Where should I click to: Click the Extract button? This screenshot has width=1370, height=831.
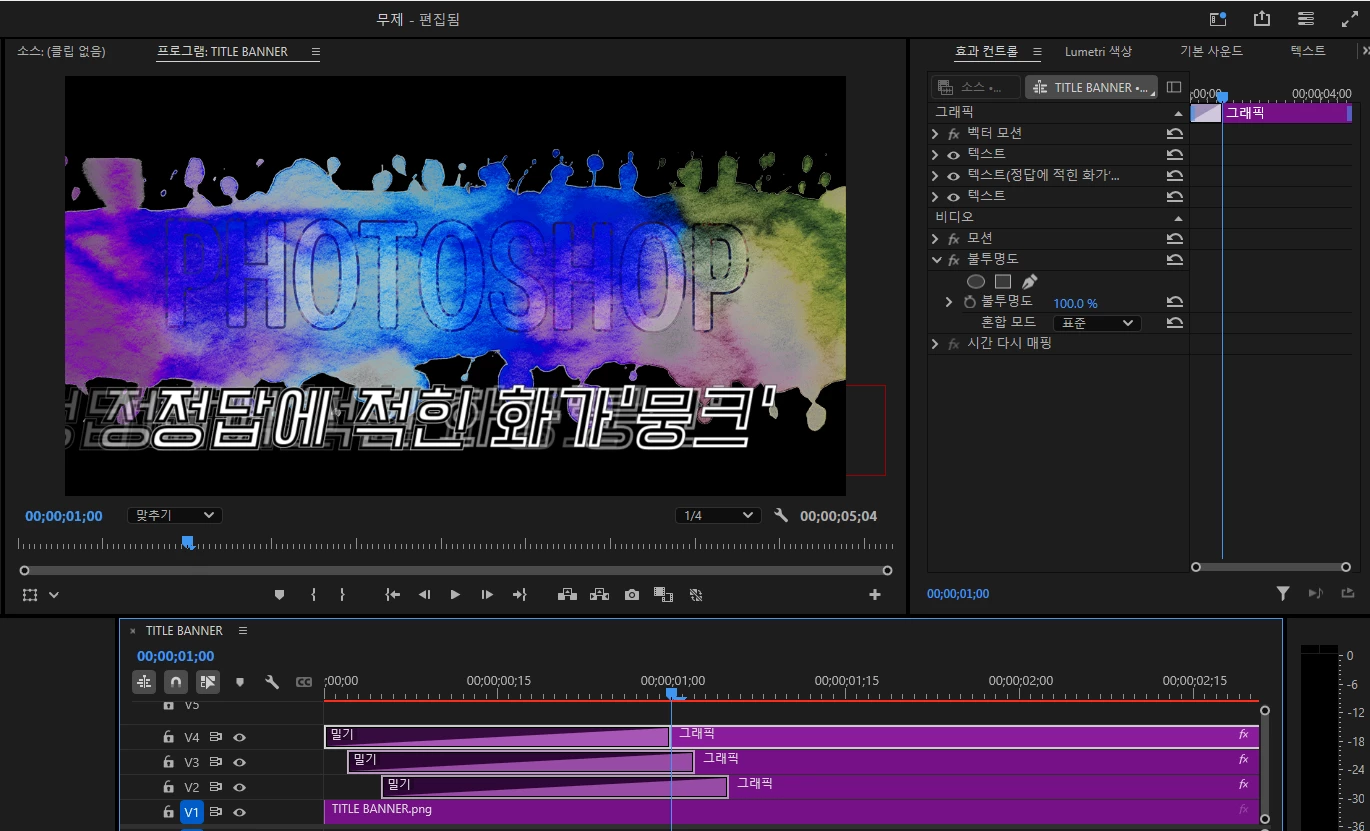click(x=599, y=594)
